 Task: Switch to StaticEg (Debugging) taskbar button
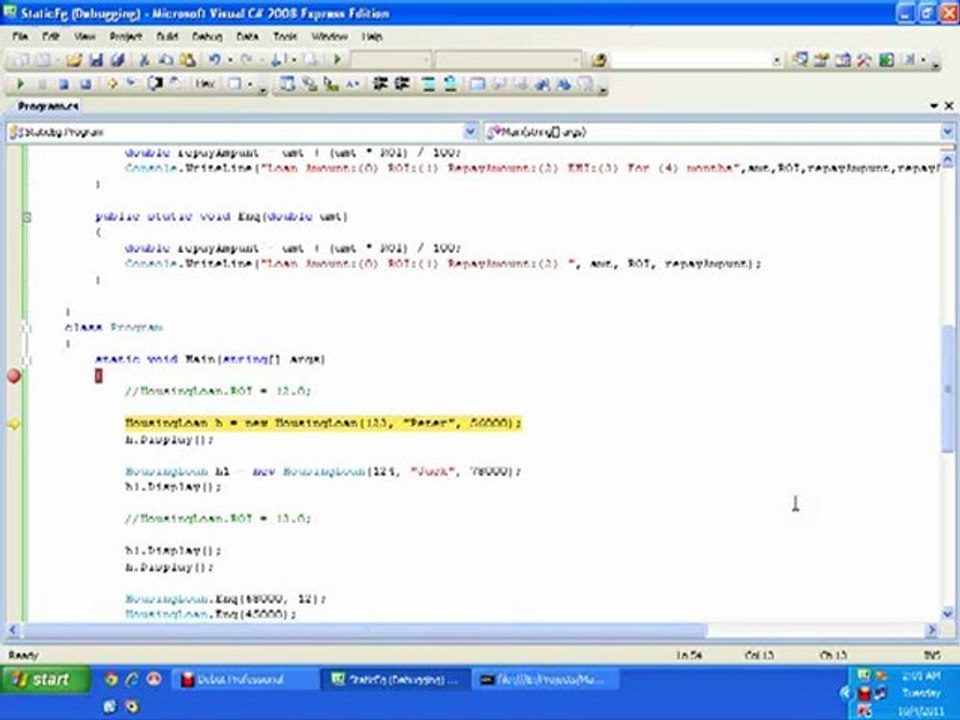coord(395,680)
